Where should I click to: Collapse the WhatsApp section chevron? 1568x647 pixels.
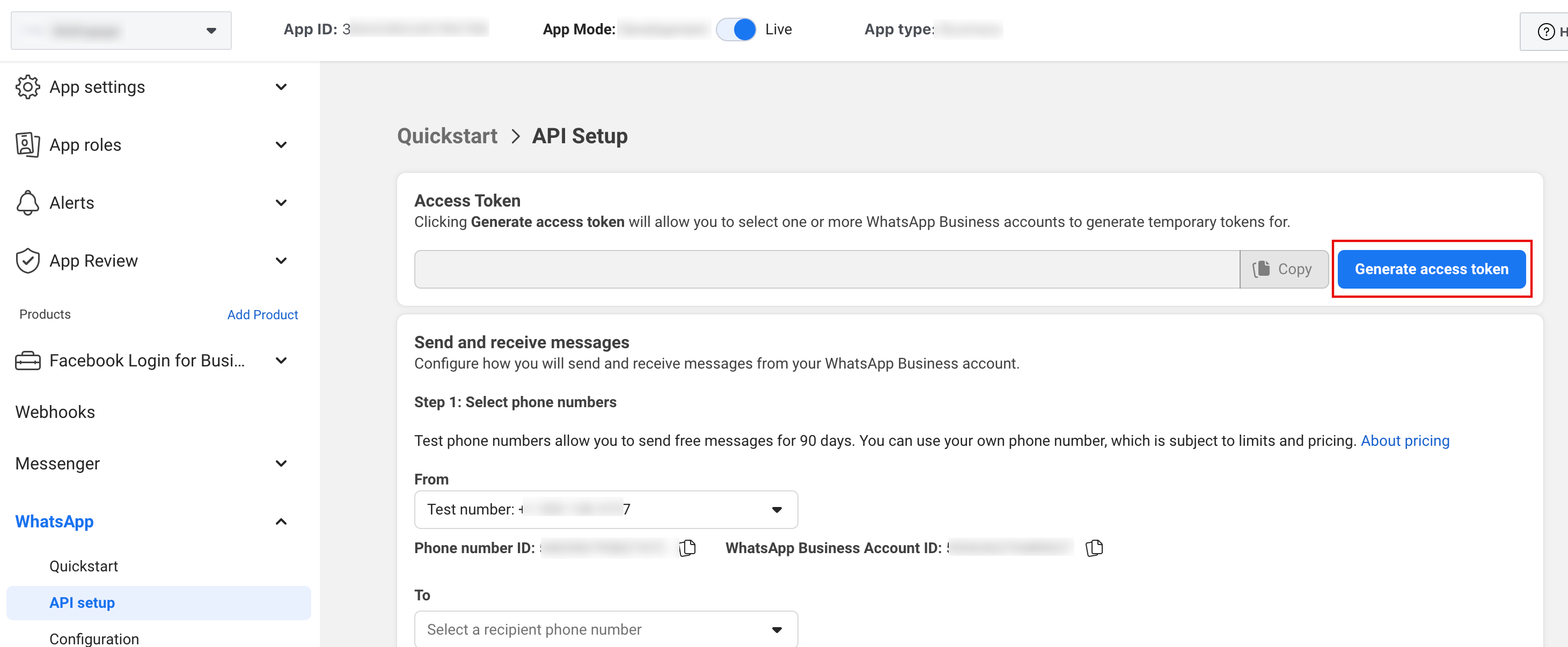coord(281,521)
